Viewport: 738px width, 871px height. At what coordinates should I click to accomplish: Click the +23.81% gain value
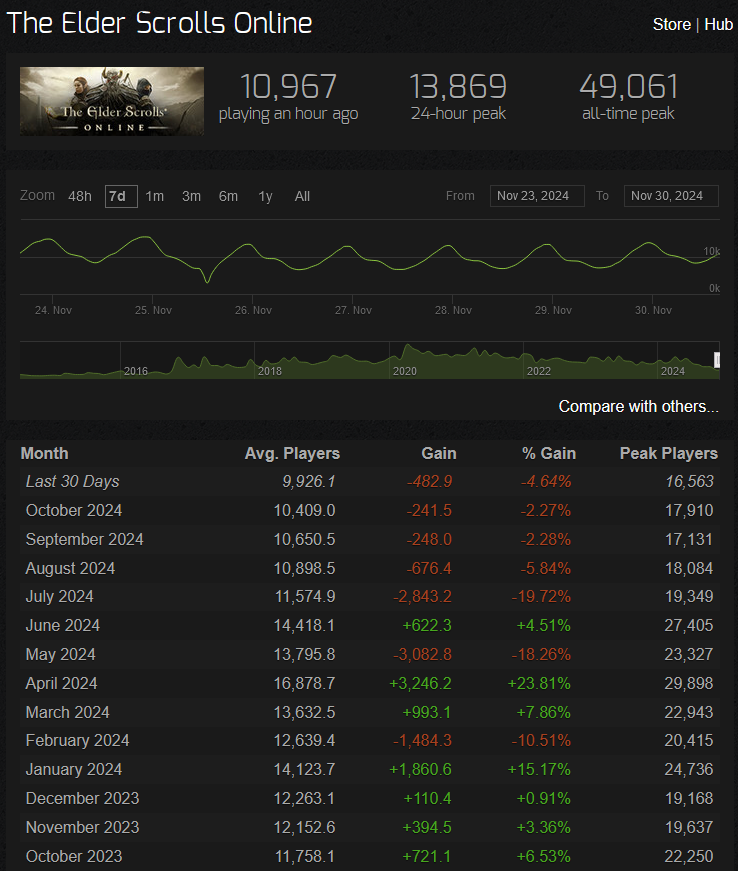click(x=539, y=683)
